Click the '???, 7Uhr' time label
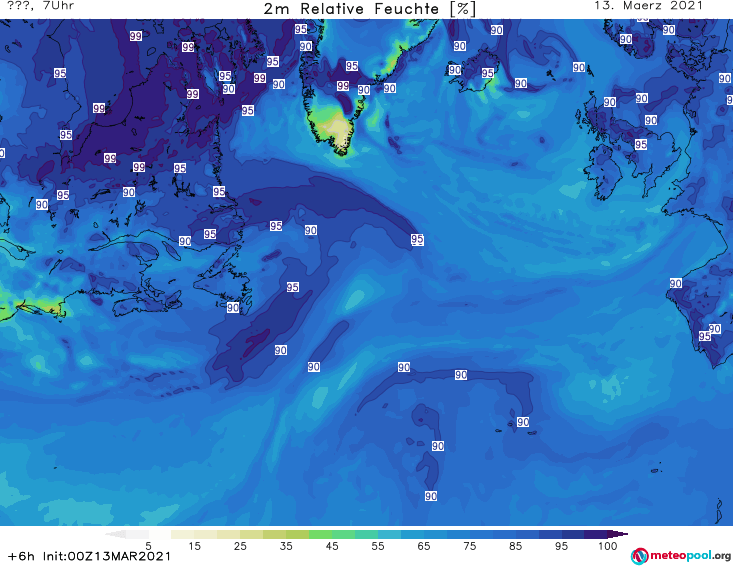The height and width of the screenshot is (566, 733). [40, 6]
